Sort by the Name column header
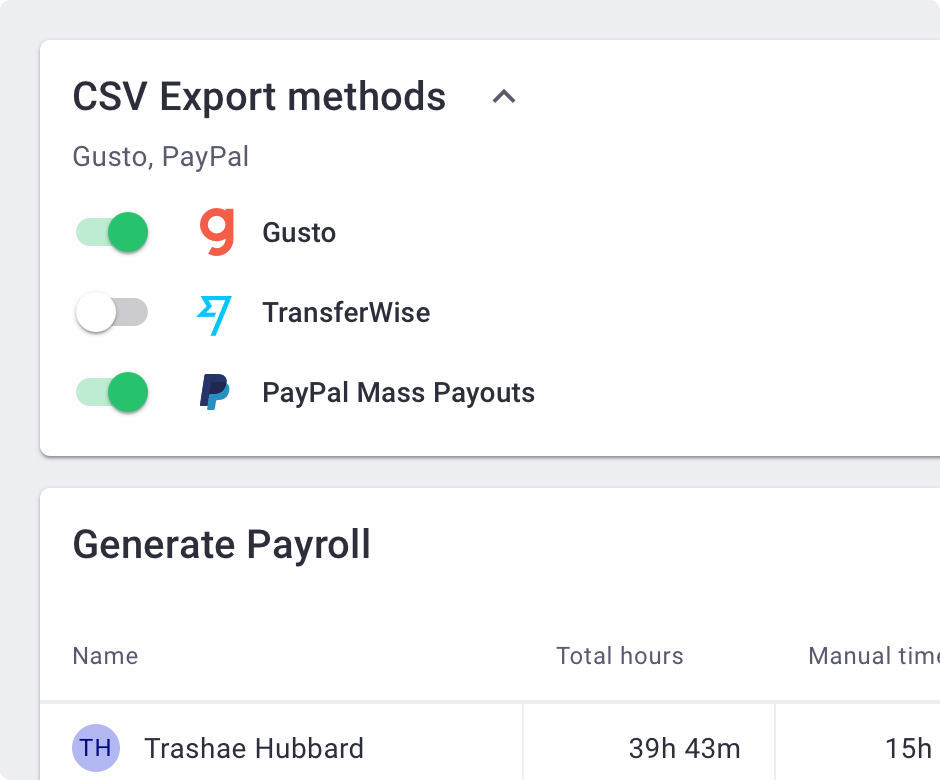The height and width of the screenshot is (780, 940). [105, 656]
